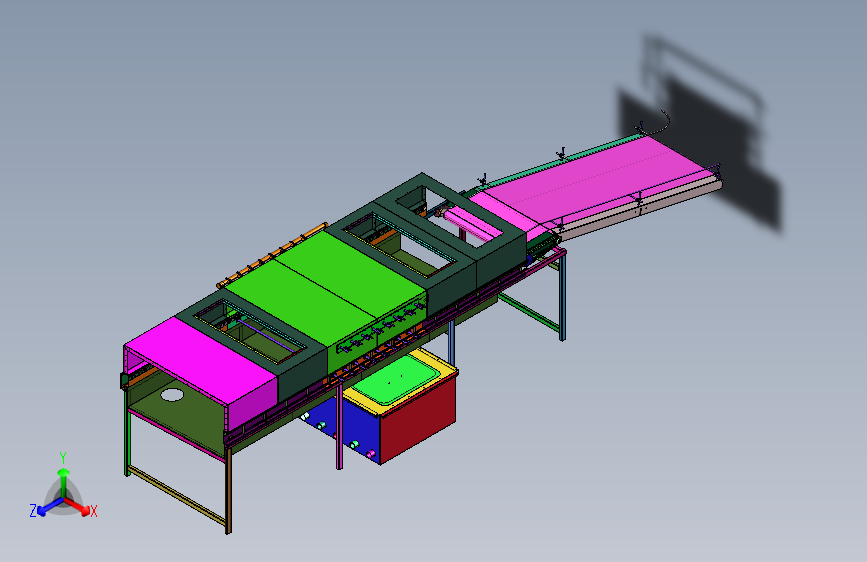Select the green diagonal brace near the rear legs
This screenshot has height=562, width=867.
tap(529, 311)
